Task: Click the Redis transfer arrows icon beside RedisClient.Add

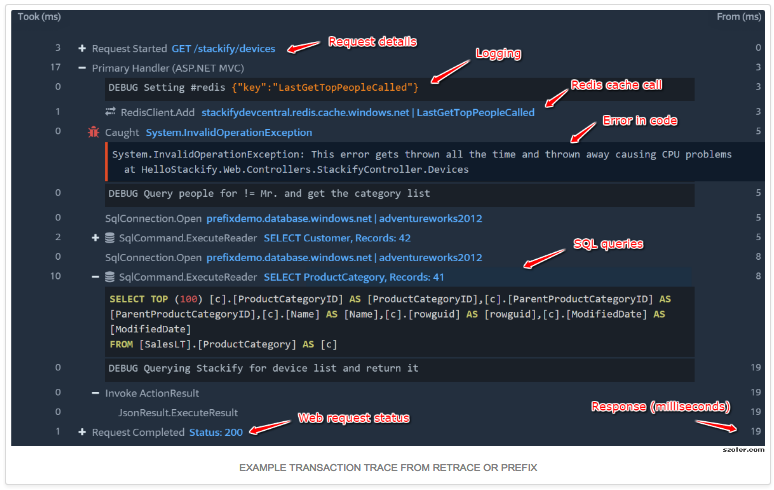Action: click(110, 112)
